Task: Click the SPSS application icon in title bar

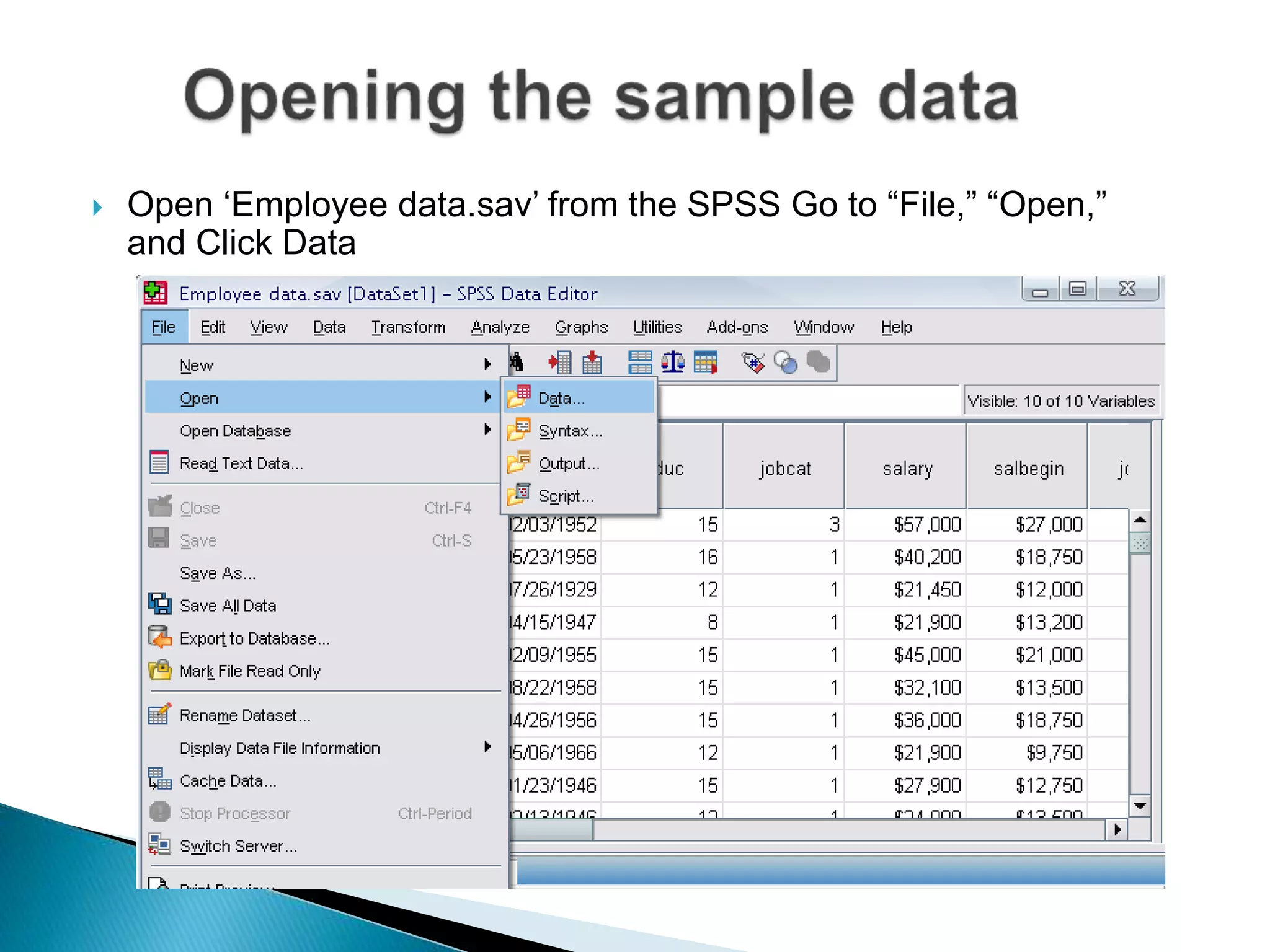Action: pos(155,293)
